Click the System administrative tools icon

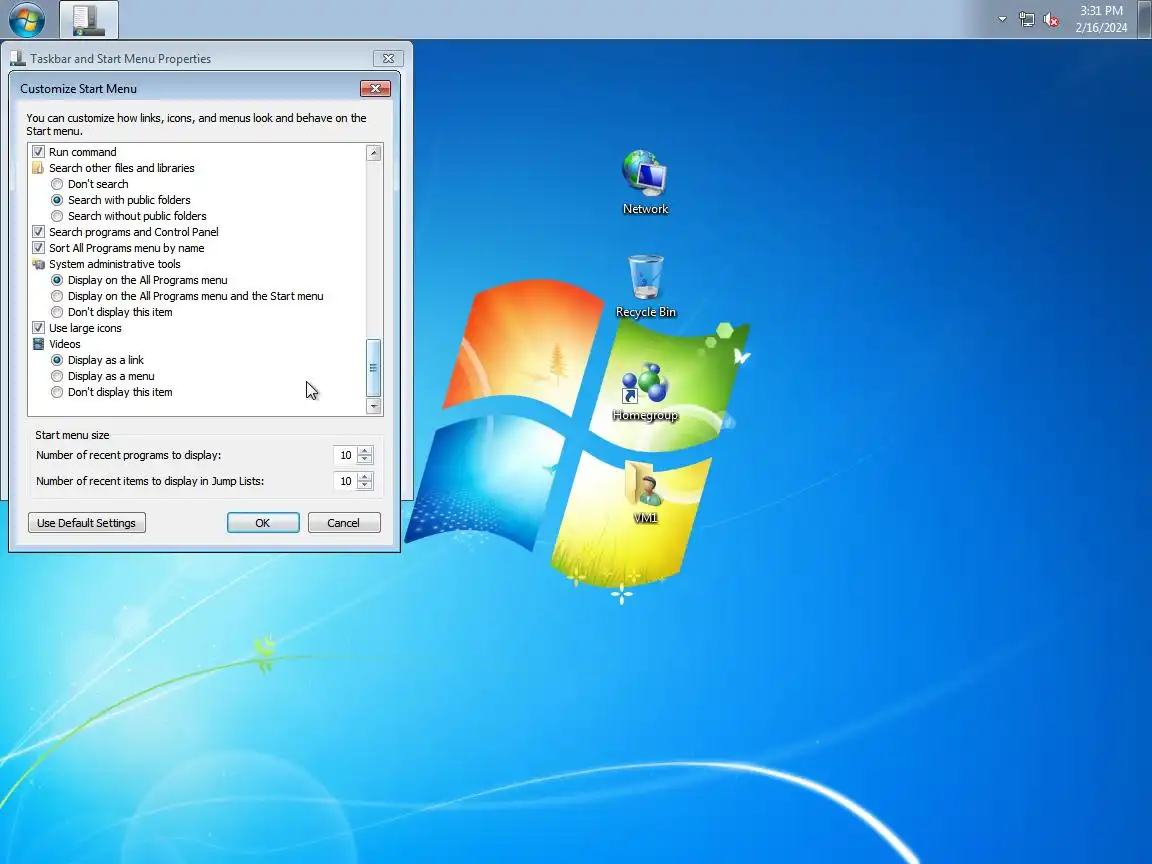tap(38, 264)
